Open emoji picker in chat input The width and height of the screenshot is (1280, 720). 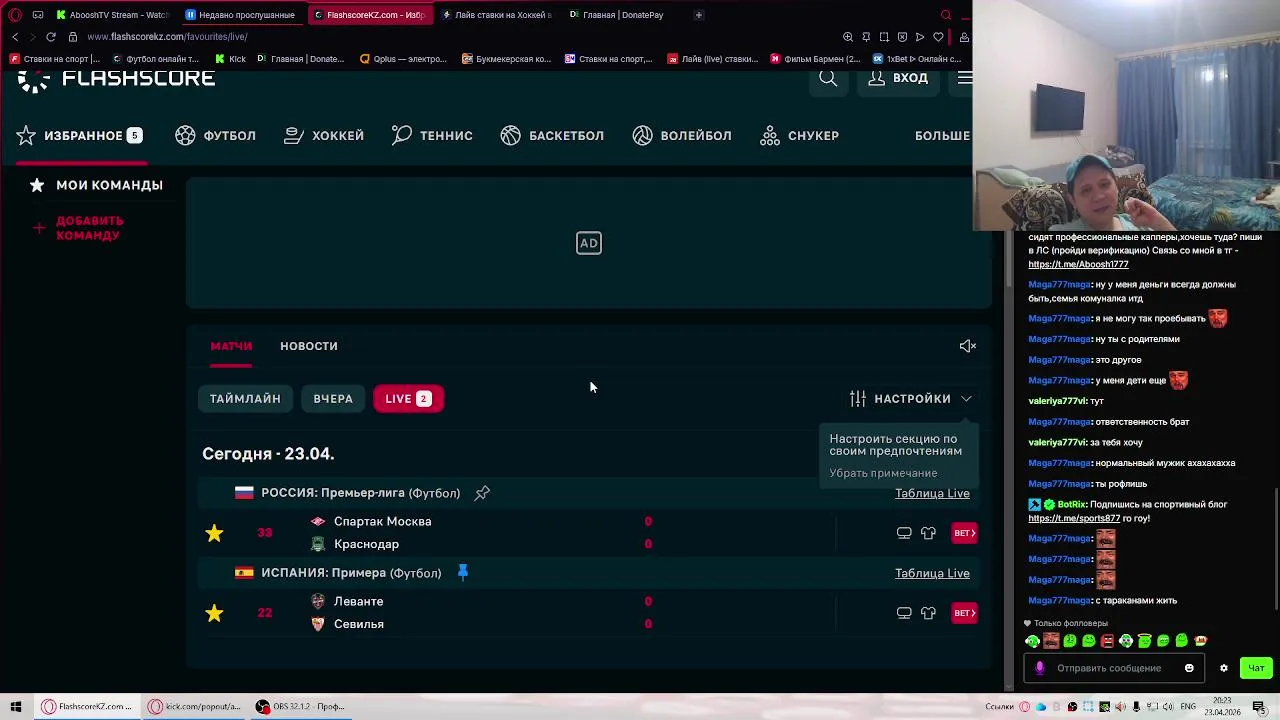pos(1189,668)
